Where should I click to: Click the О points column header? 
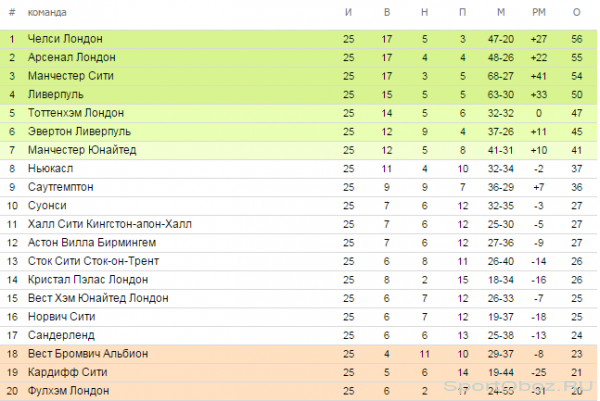click(x=577, y=13)
